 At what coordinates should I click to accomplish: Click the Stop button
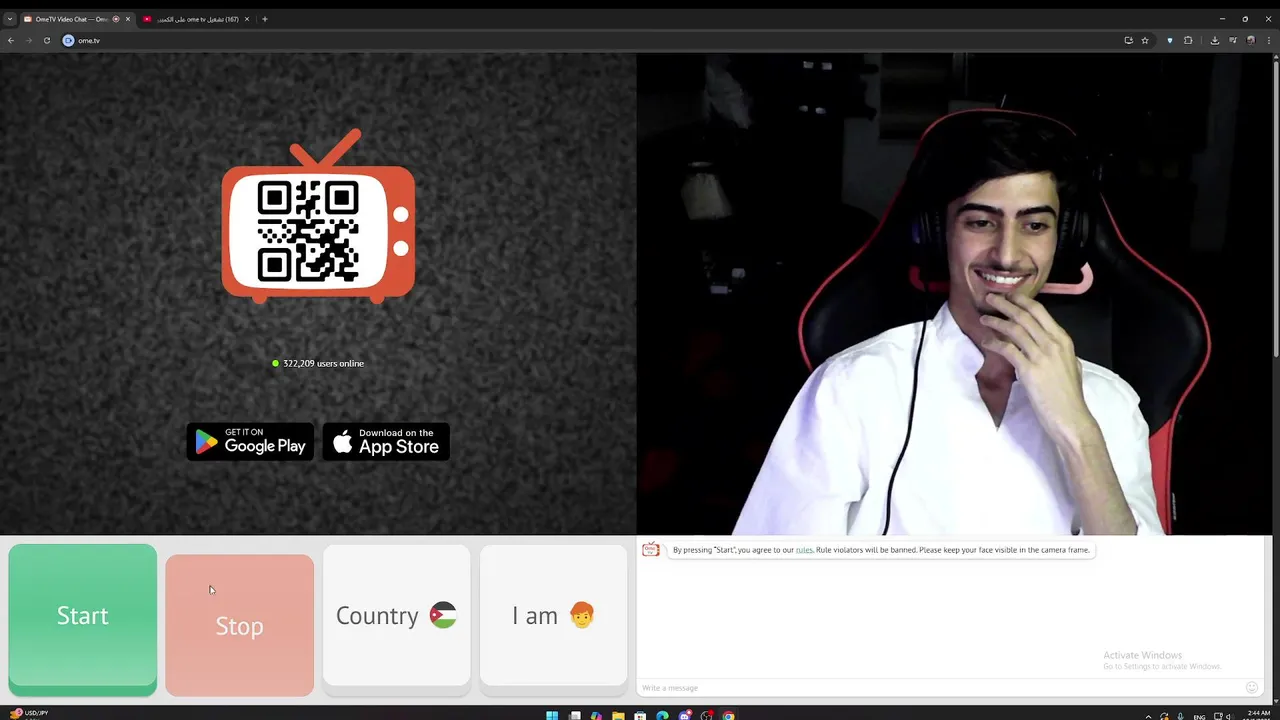click(x=239, y=625)
